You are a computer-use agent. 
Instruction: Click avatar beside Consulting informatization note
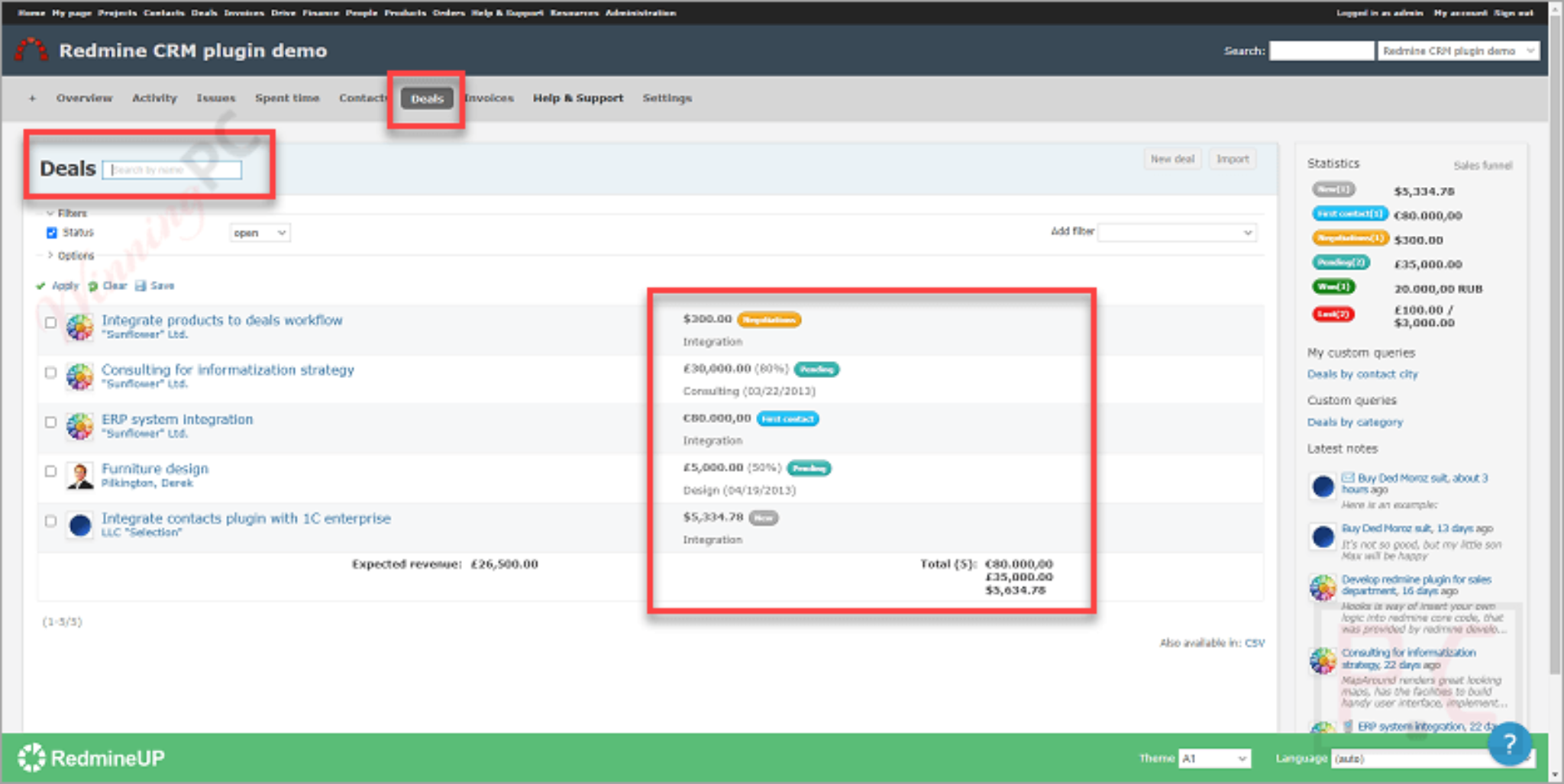click(x=1323, y=660)
